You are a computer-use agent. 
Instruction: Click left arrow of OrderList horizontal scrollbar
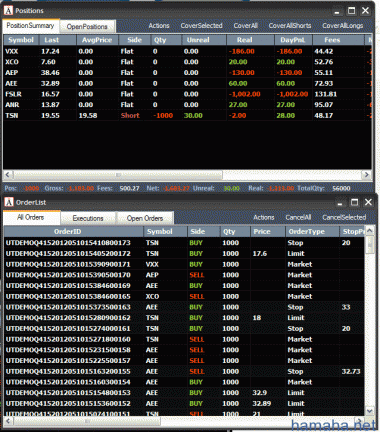(8, 421)
